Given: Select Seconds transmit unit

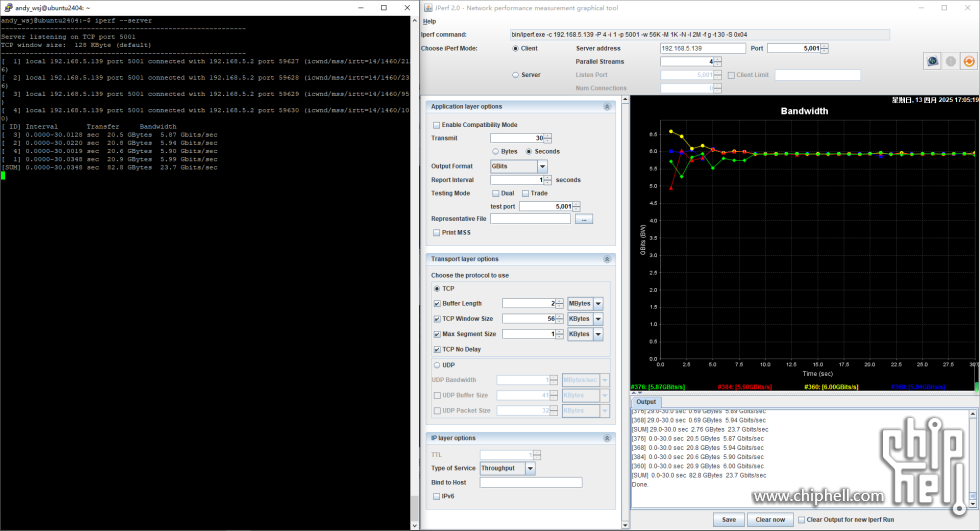Looking at the screenshot, I should pos(529,152).
